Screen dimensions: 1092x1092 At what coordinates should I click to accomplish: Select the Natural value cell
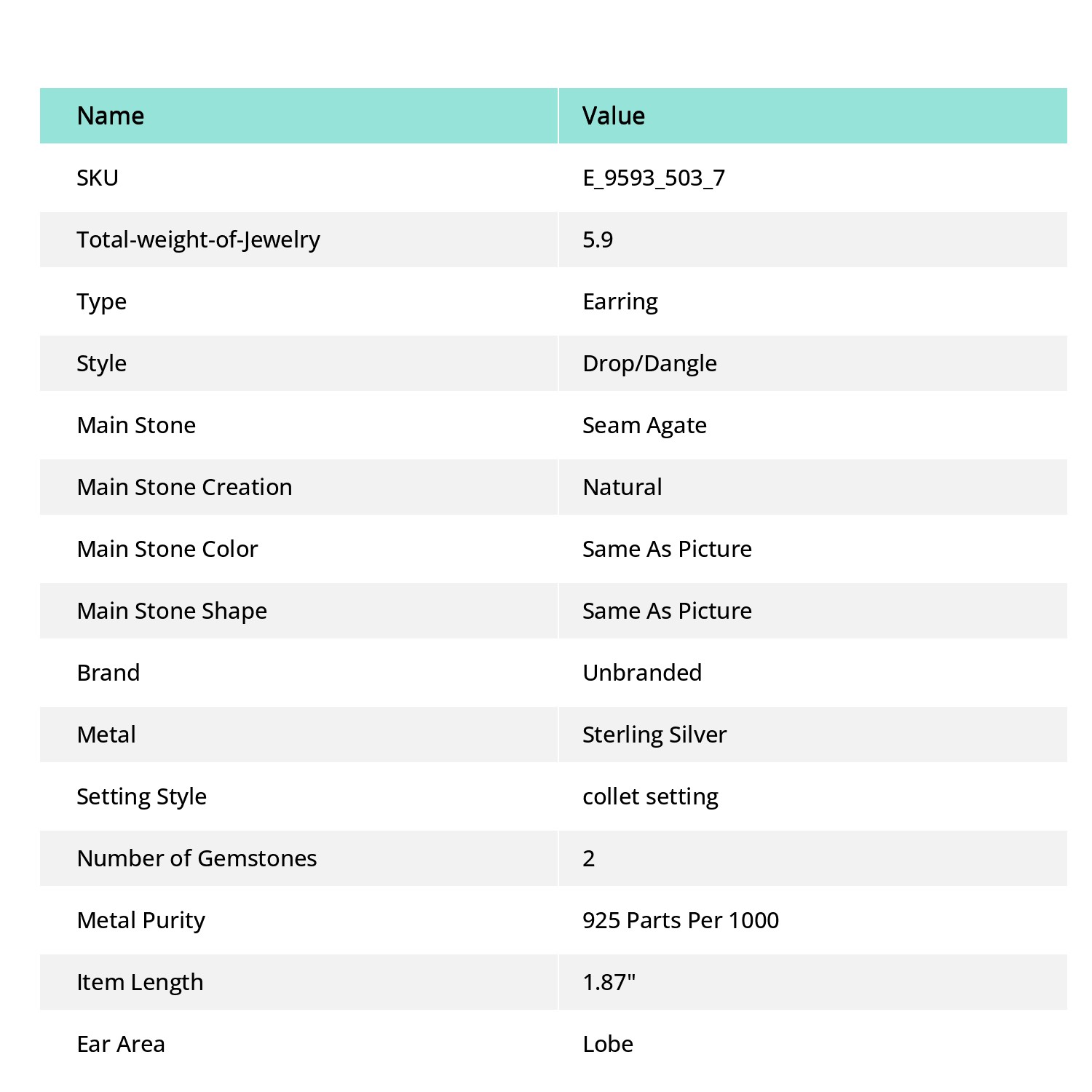coord(813,487)
